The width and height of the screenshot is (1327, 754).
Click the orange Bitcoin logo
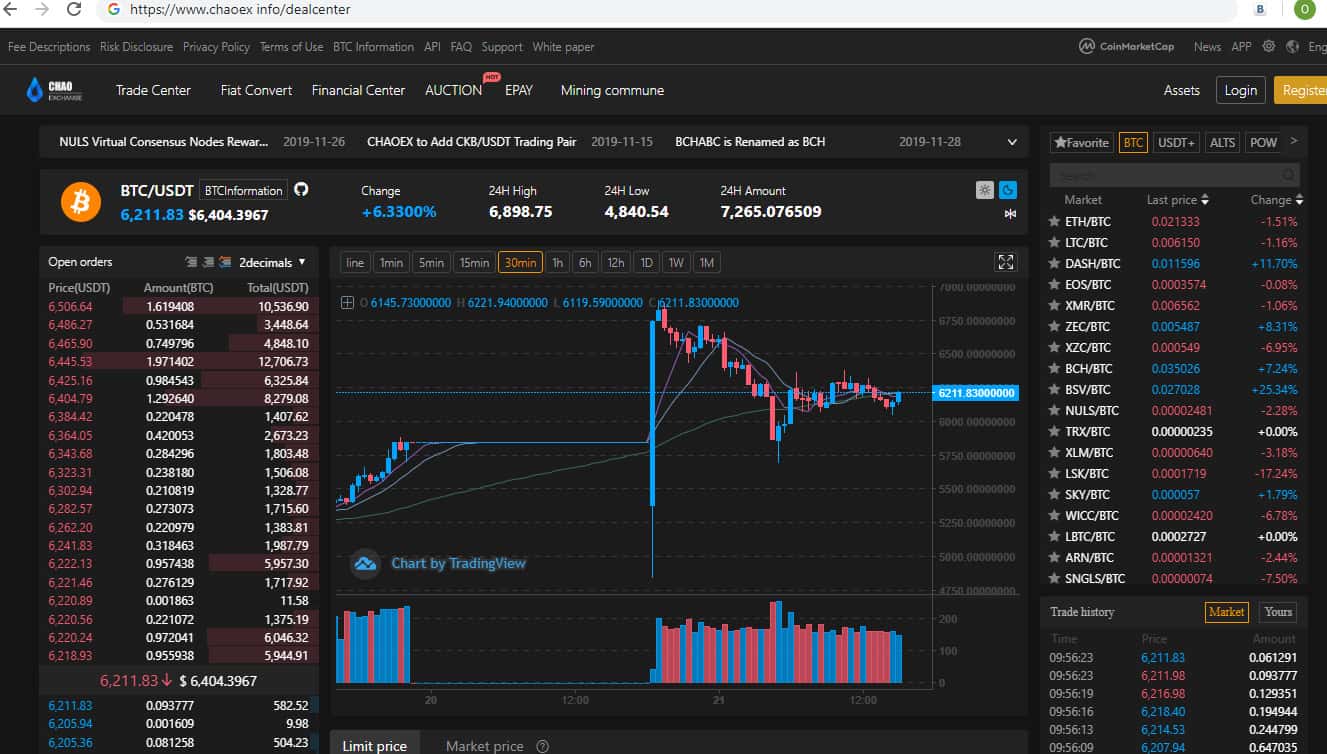point(81,202)
